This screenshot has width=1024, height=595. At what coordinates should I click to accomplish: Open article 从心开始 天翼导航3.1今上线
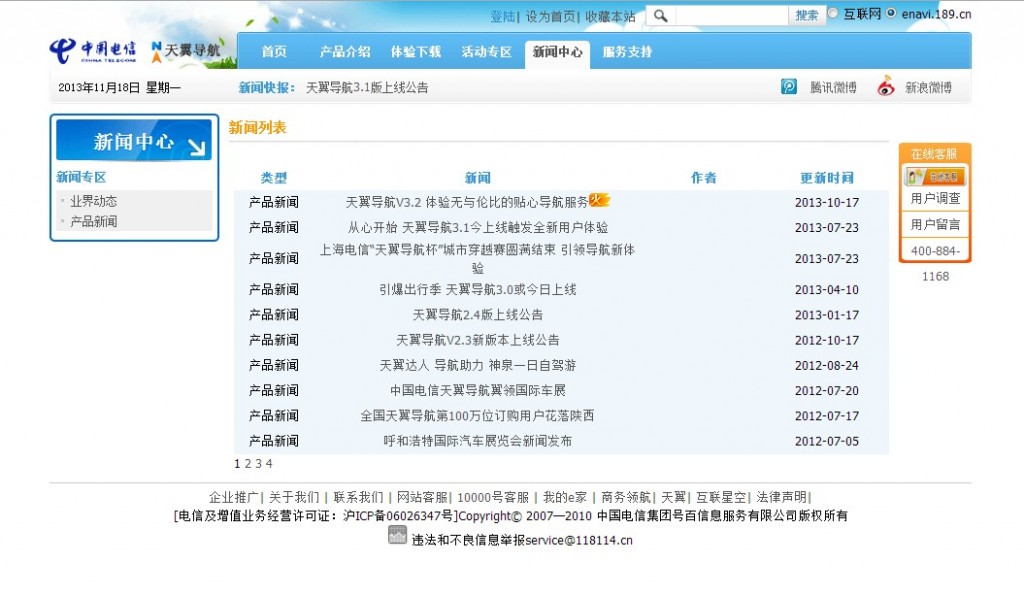[477, 227]
